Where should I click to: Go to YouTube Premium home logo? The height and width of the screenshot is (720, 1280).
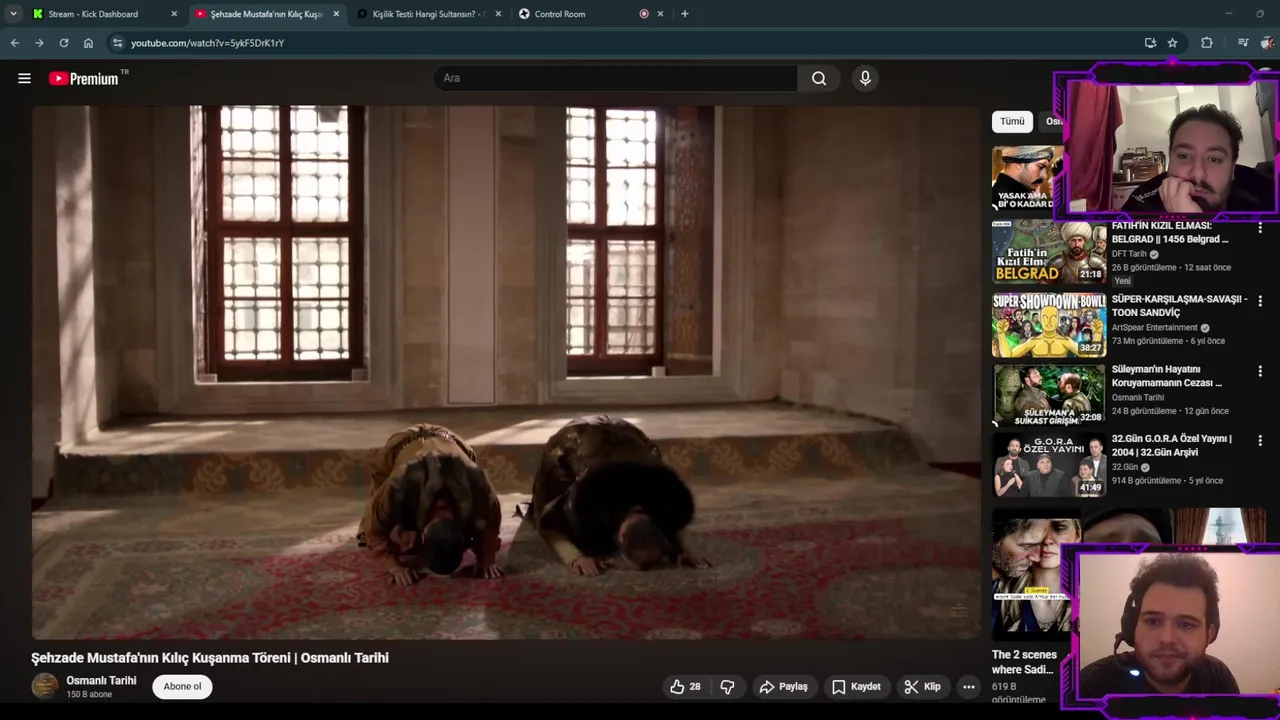point(84,78)
